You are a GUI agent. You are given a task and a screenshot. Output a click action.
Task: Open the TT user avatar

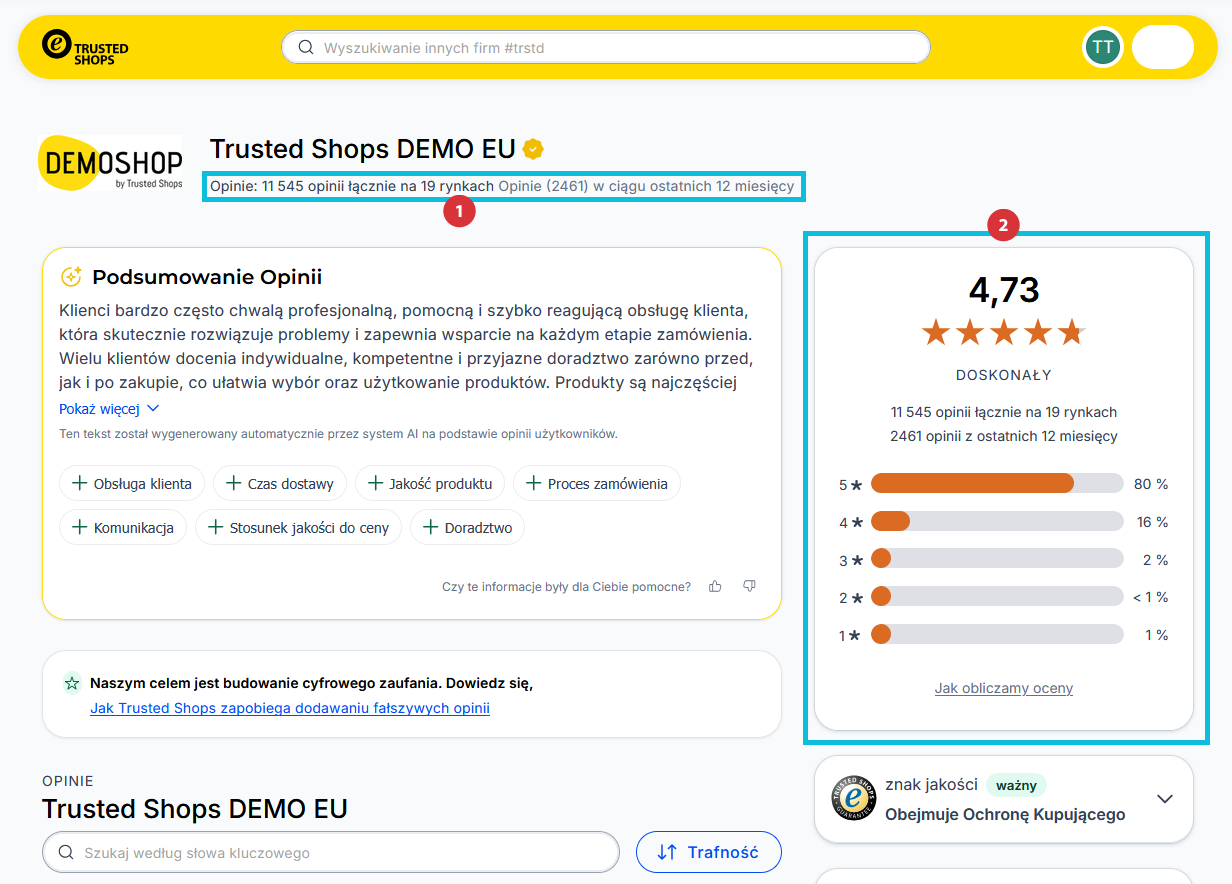[1103, 47]
